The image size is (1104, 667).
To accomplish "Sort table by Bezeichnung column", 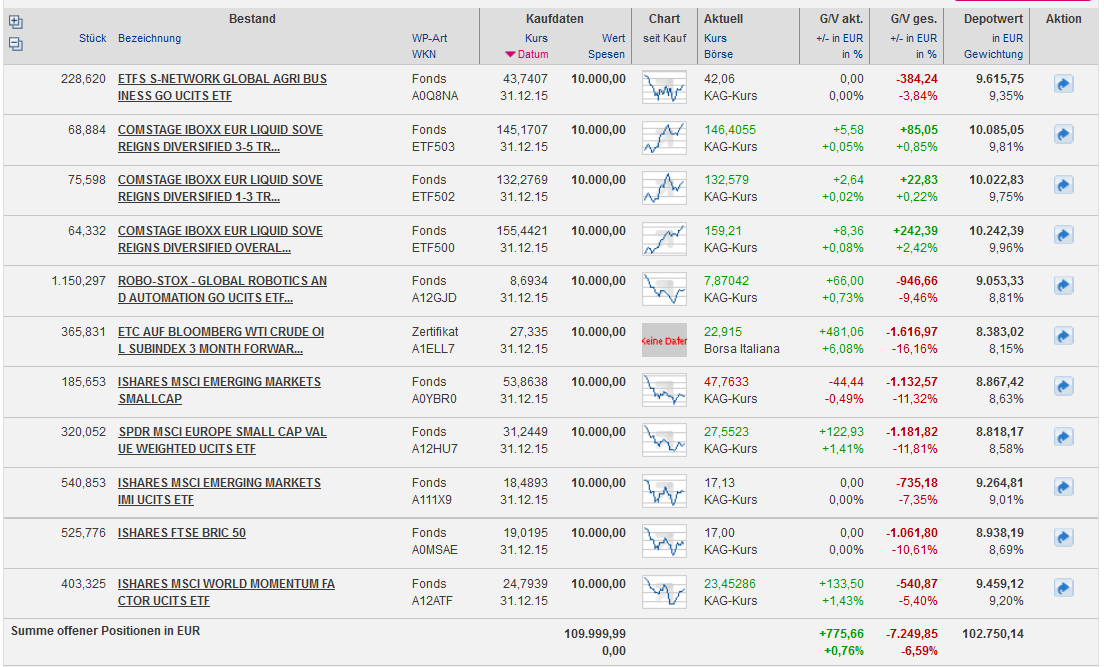I will pos(149,38).
